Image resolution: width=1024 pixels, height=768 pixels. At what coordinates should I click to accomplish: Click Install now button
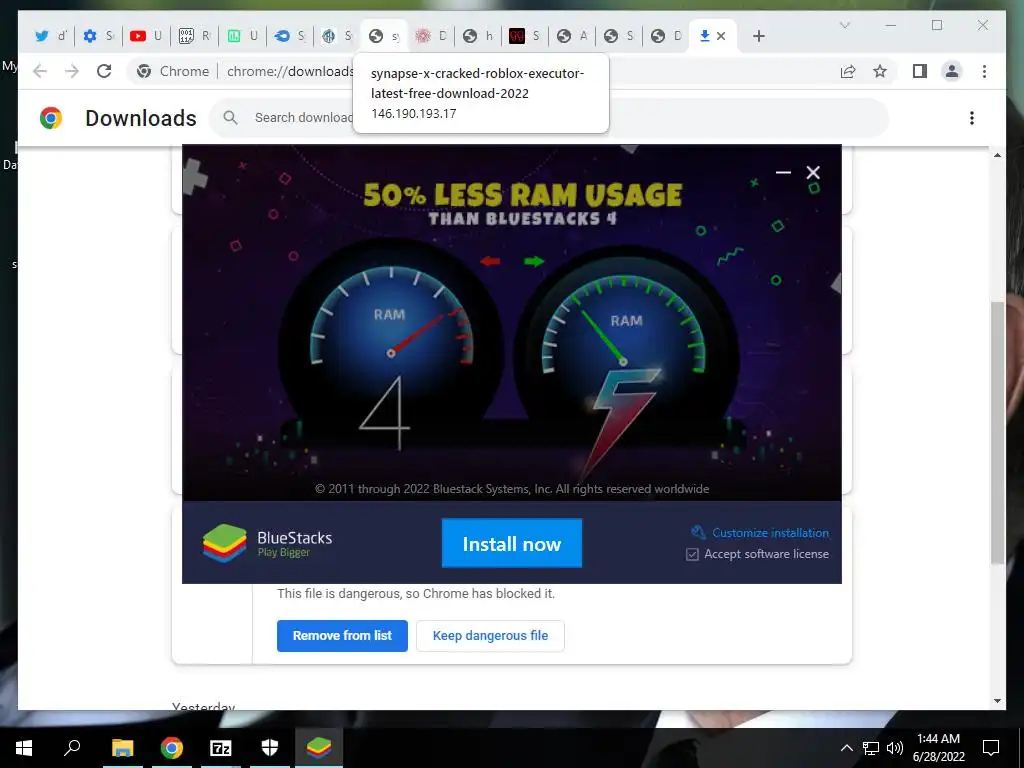click(511, 543)
